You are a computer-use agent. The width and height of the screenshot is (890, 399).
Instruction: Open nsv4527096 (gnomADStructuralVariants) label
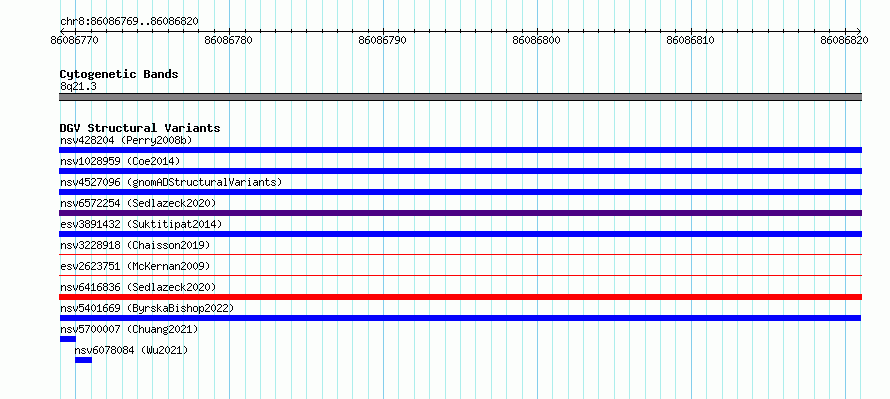pyautogui.click(x=171, y=182)
